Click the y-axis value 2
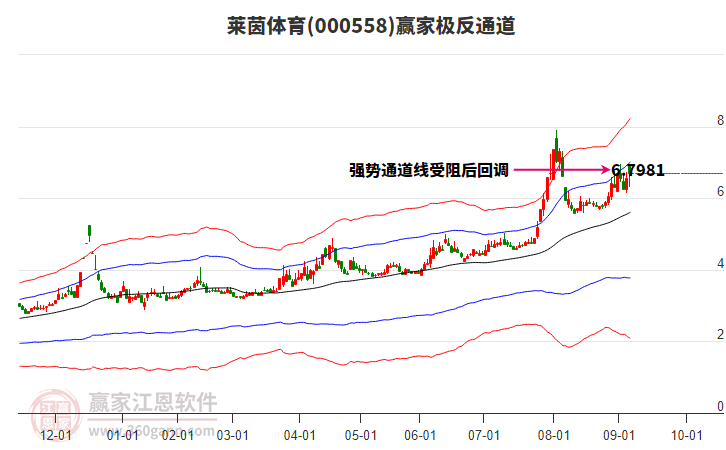The width and height of the screenshot is (726, 450). click(720, 334)
